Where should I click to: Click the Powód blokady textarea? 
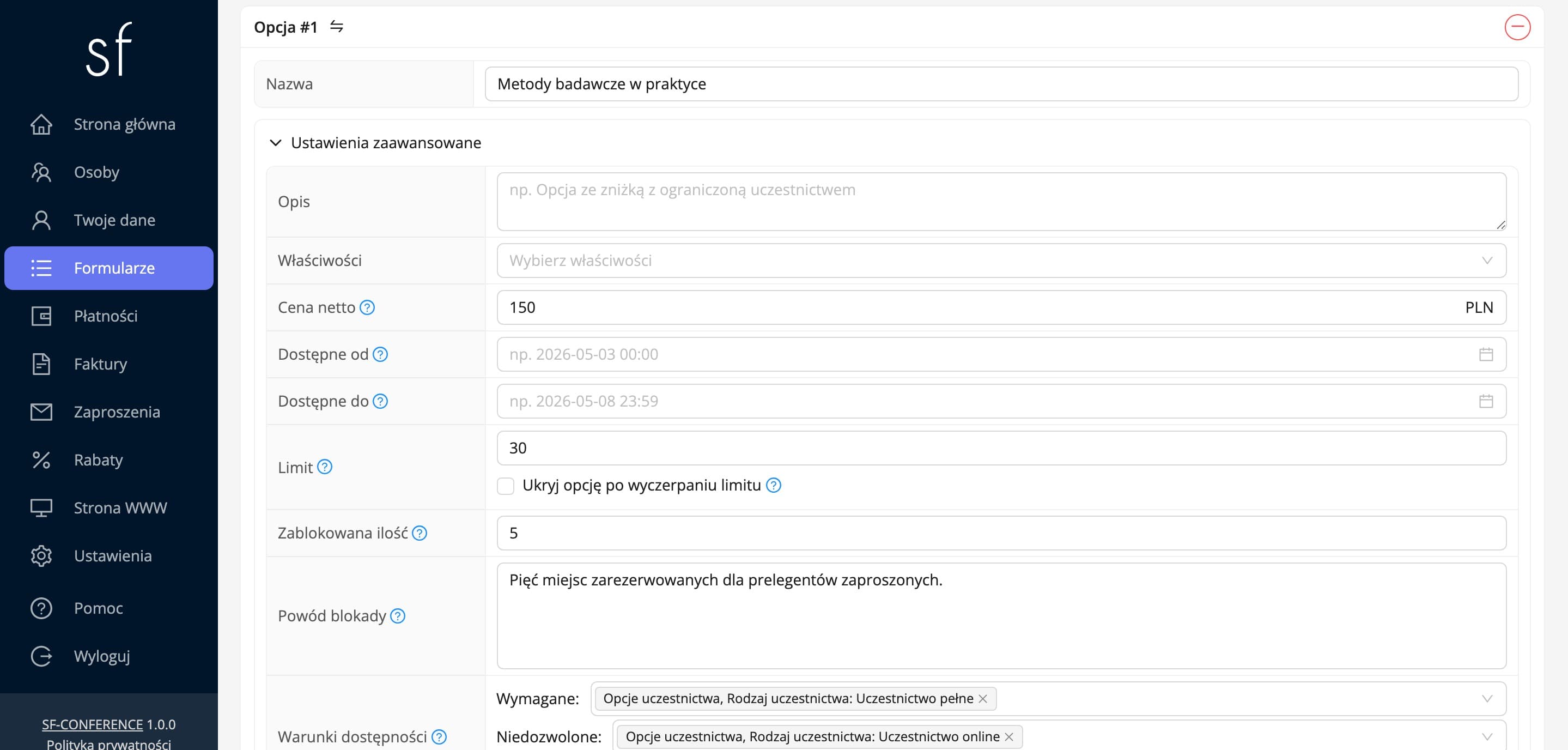coord(1001,616)
